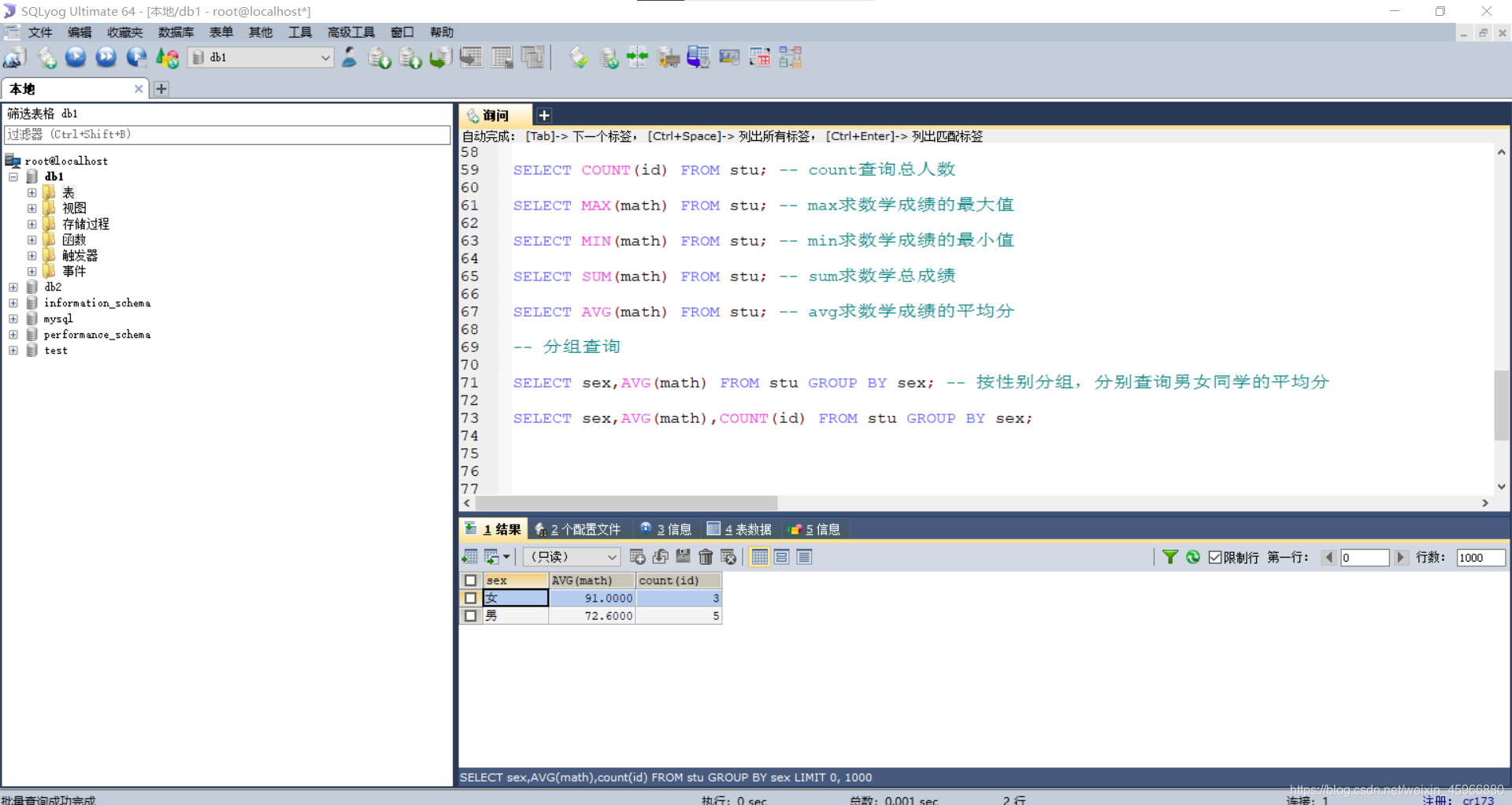The height and width of the screenshot is (805, 1512).
Task: Switch result to grid view icon
Action: click(759, 557)
